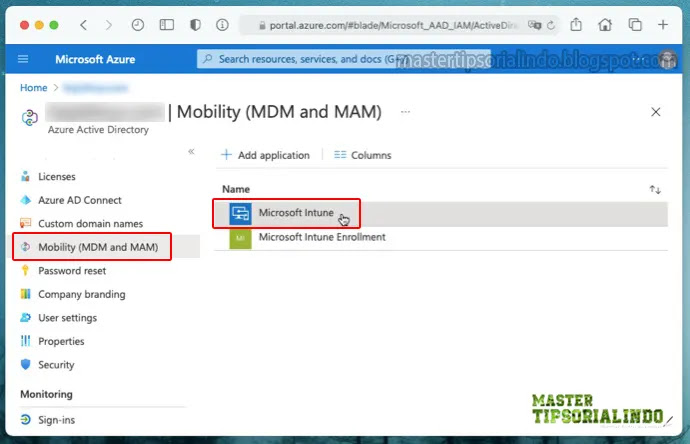690x444 pixels.
Task: Open the privacy shield icon
Action: [195, 25]
